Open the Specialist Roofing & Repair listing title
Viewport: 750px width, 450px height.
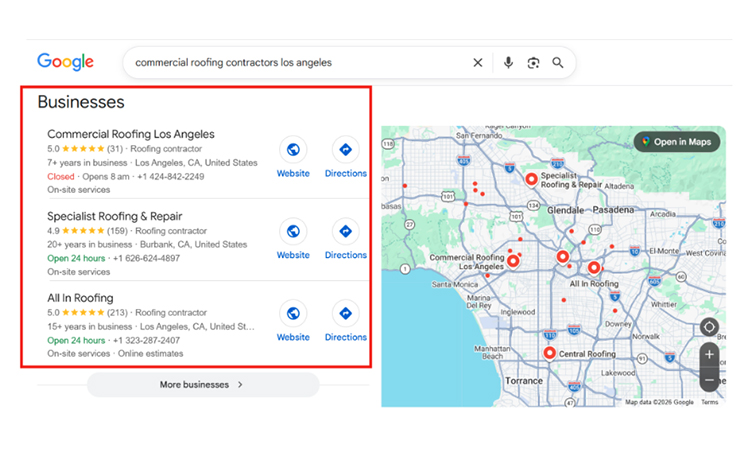[114, 216]
